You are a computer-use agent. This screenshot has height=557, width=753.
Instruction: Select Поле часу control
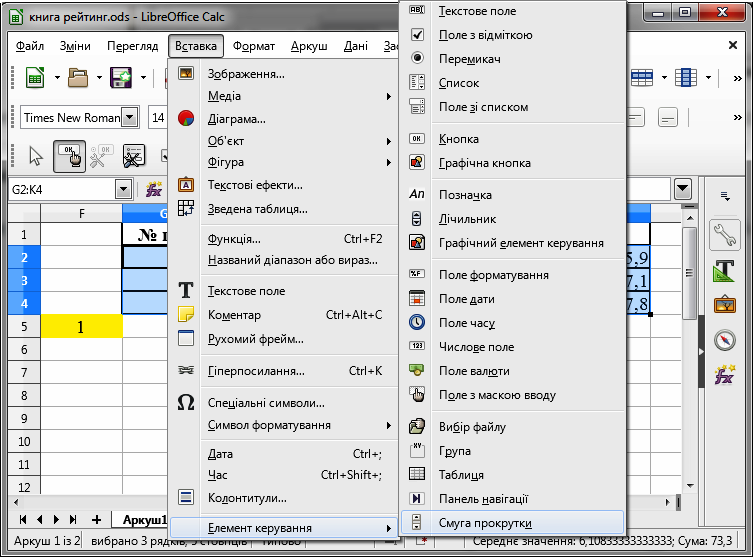coord(512,323)
